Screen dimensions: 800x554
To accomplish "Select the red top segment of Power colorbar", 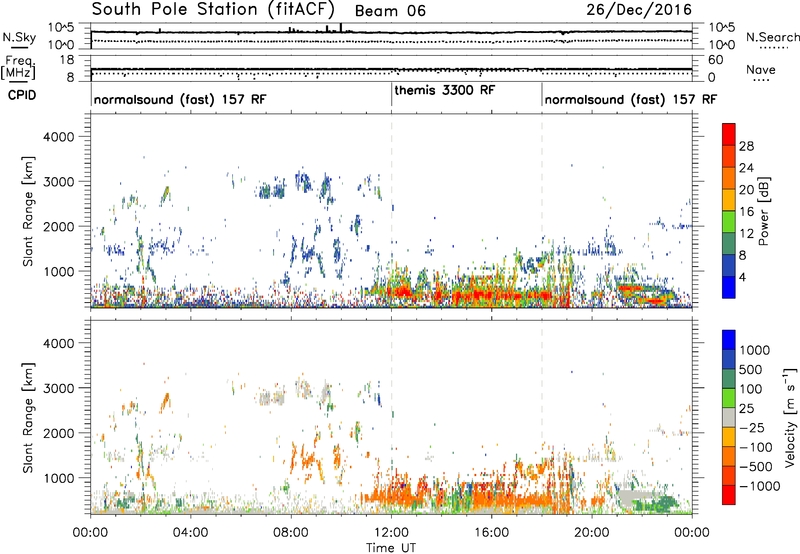I will click(x=729, y=135).
